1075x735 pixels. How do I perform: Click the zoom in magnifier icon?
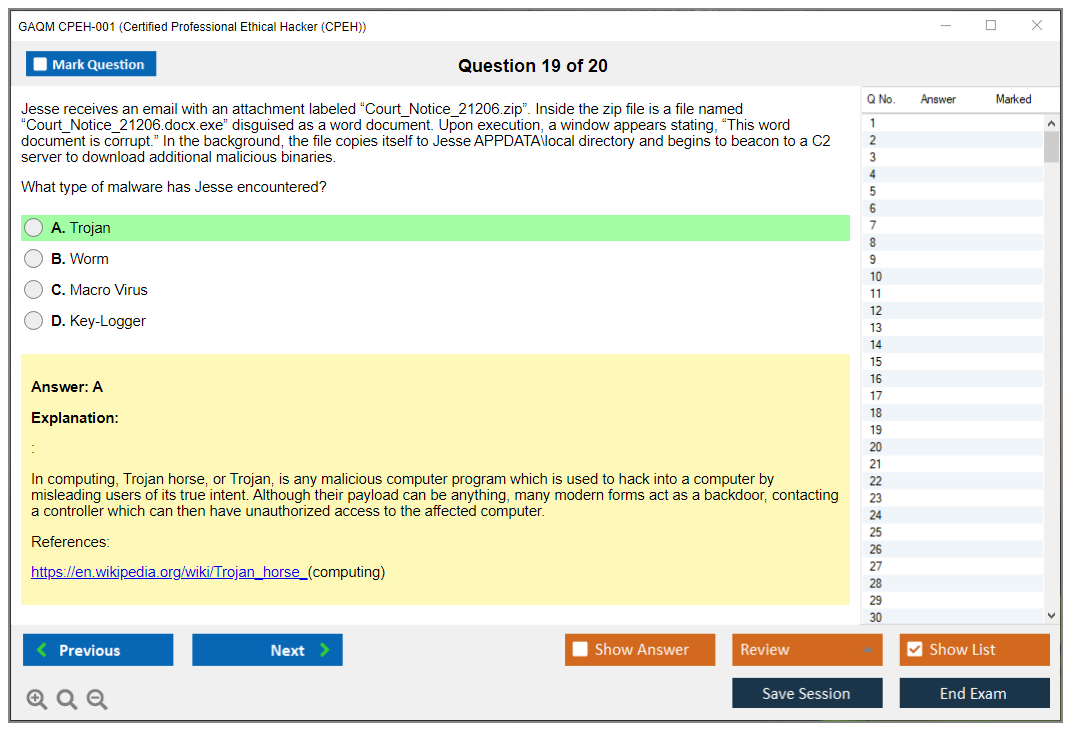tap(37, 700)
